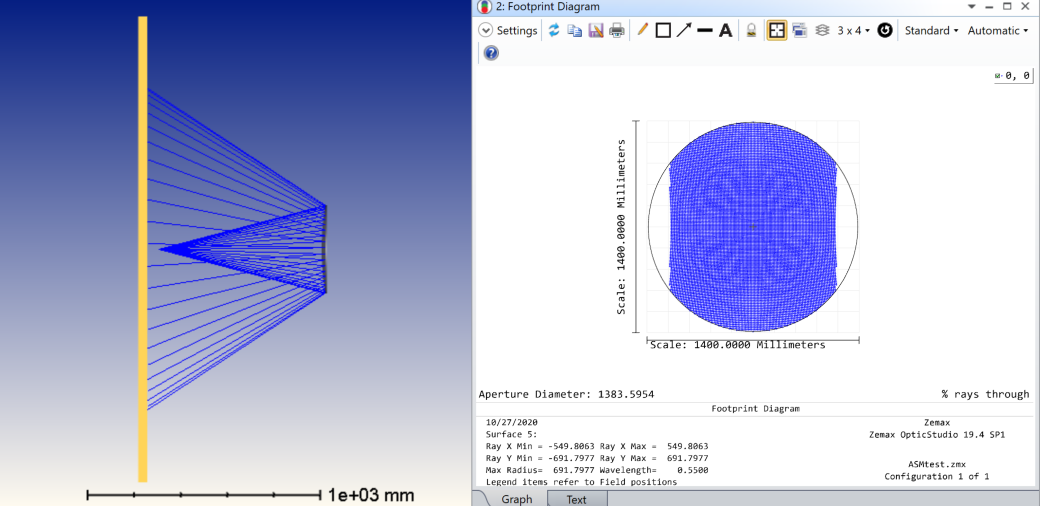1040x506 pixels.
Task: Switch to the Graph tab
Action: click(x=517, y=499)
